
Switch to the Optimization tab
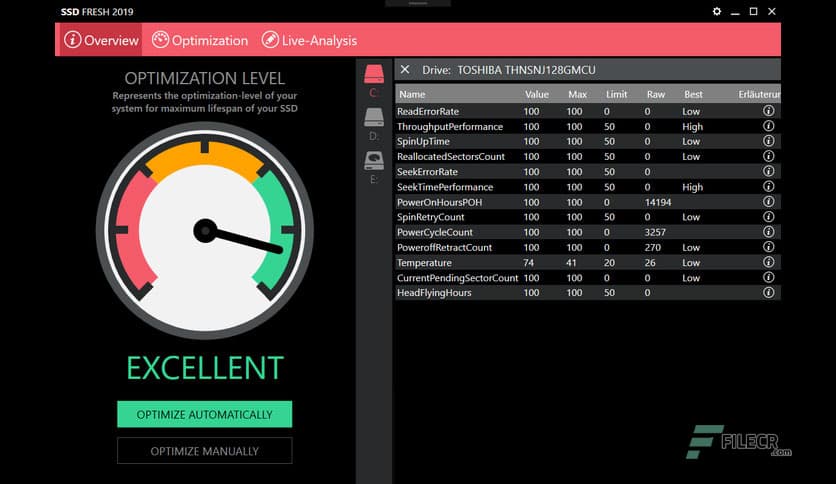tap(200, 40)
